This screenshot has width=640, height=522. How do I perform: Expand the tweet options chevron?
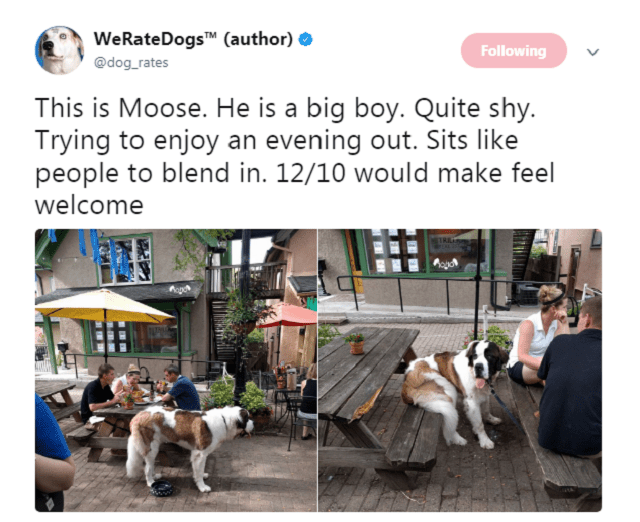(593, 52)
